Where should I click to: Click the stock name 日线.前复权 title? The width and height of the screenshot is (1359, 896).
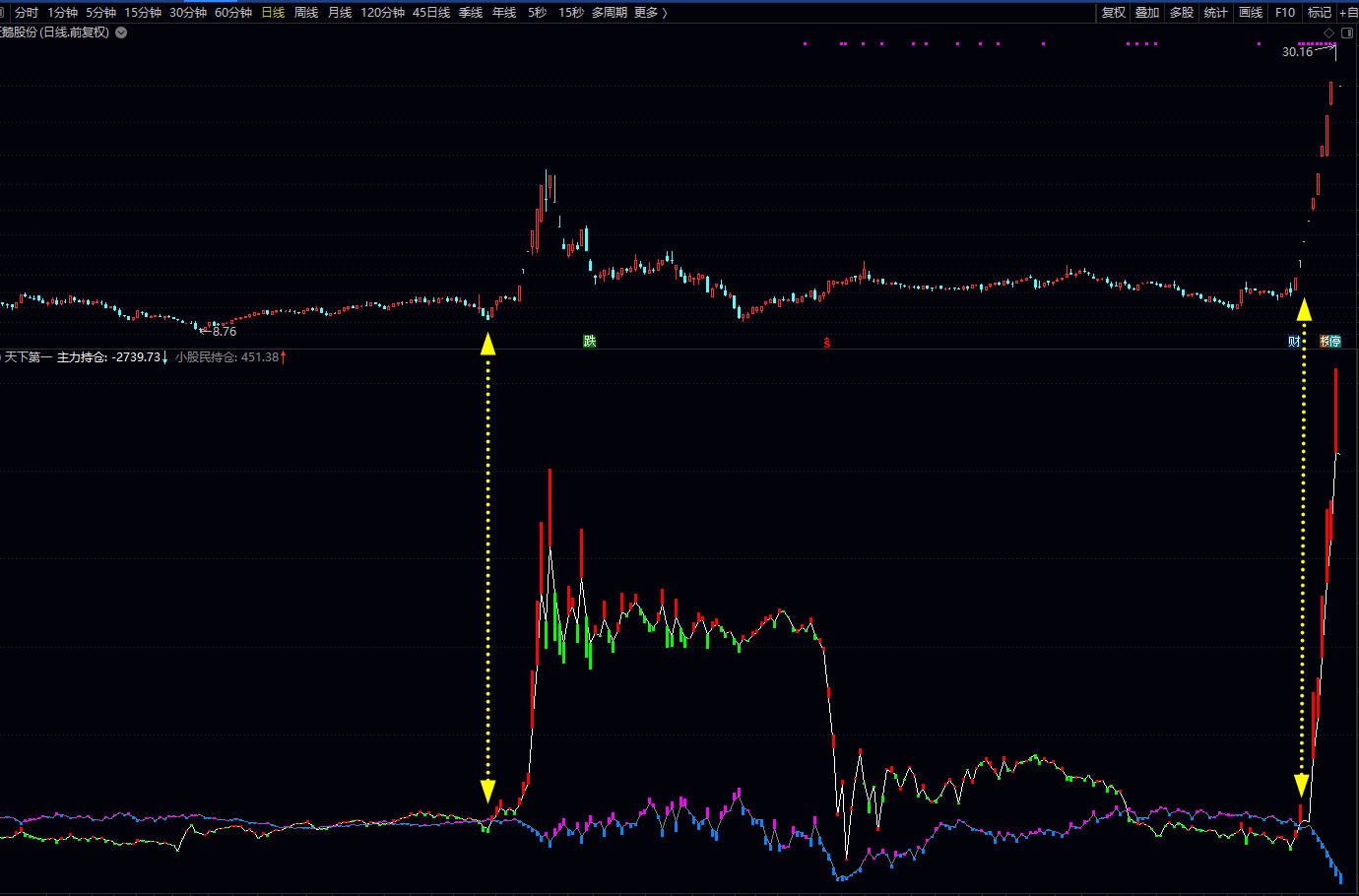point(55,32)
